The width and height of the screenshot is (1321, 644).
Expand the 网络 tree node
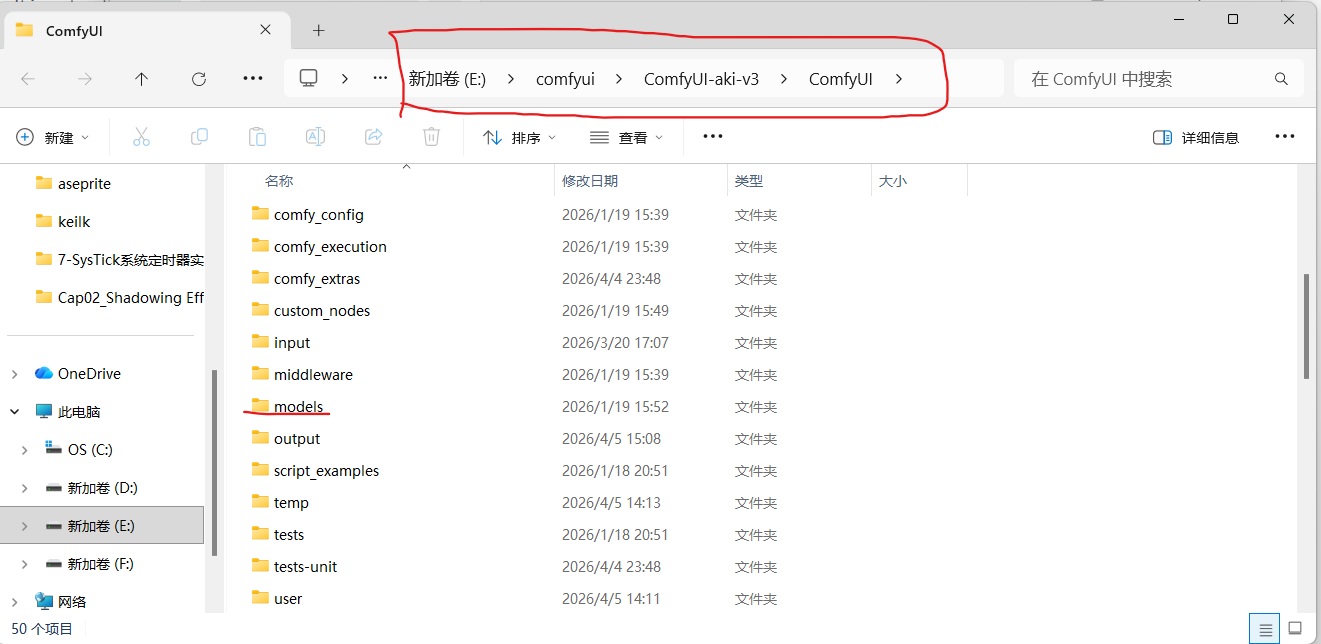(14, 602)
